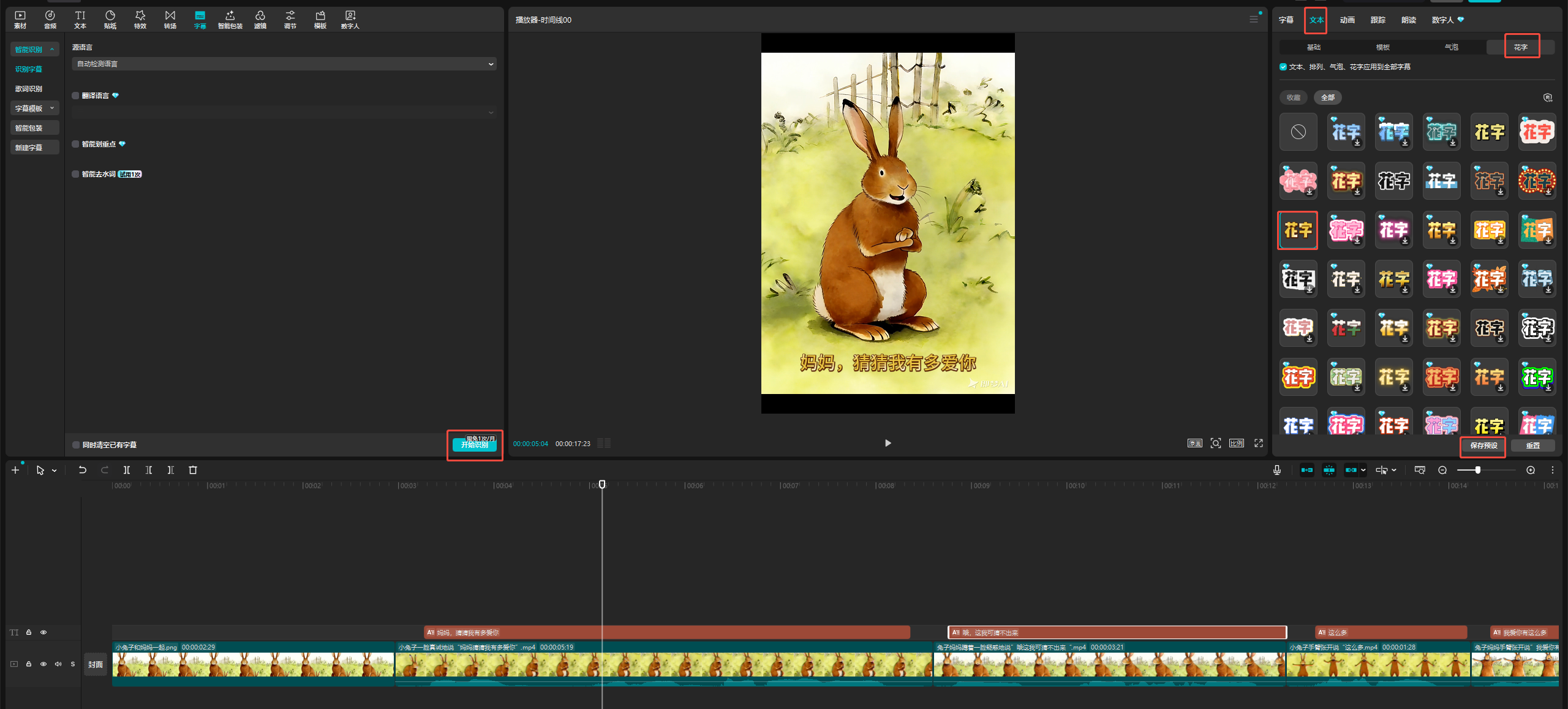Screen dimensions: 1568x709
Task: Toggle the 同时清空已有字幕 checkbox
Action: 76,445
